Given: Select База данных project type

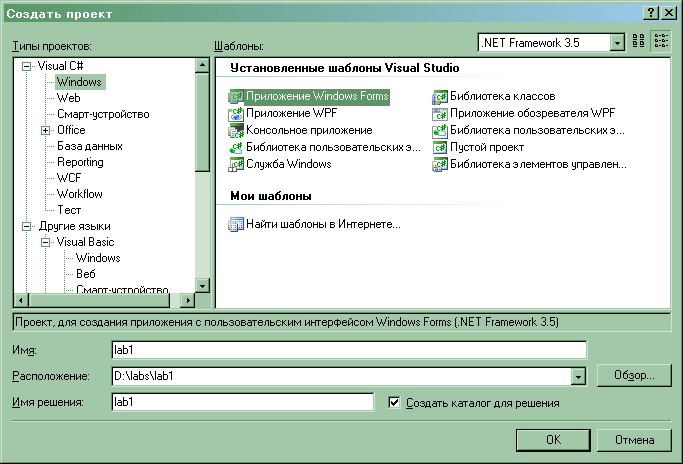Looking at the screenshot, I should point(90,146).
